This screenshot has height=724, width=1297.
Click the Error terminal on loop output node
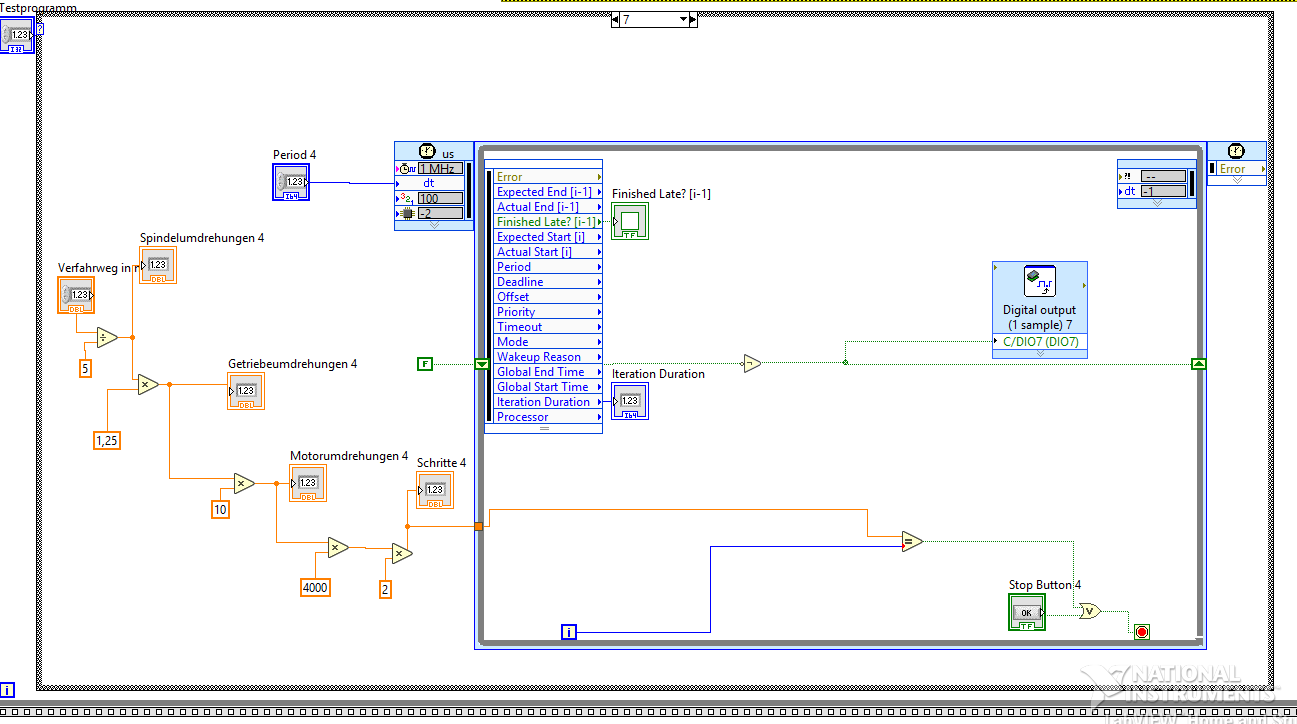(1240, 169)
